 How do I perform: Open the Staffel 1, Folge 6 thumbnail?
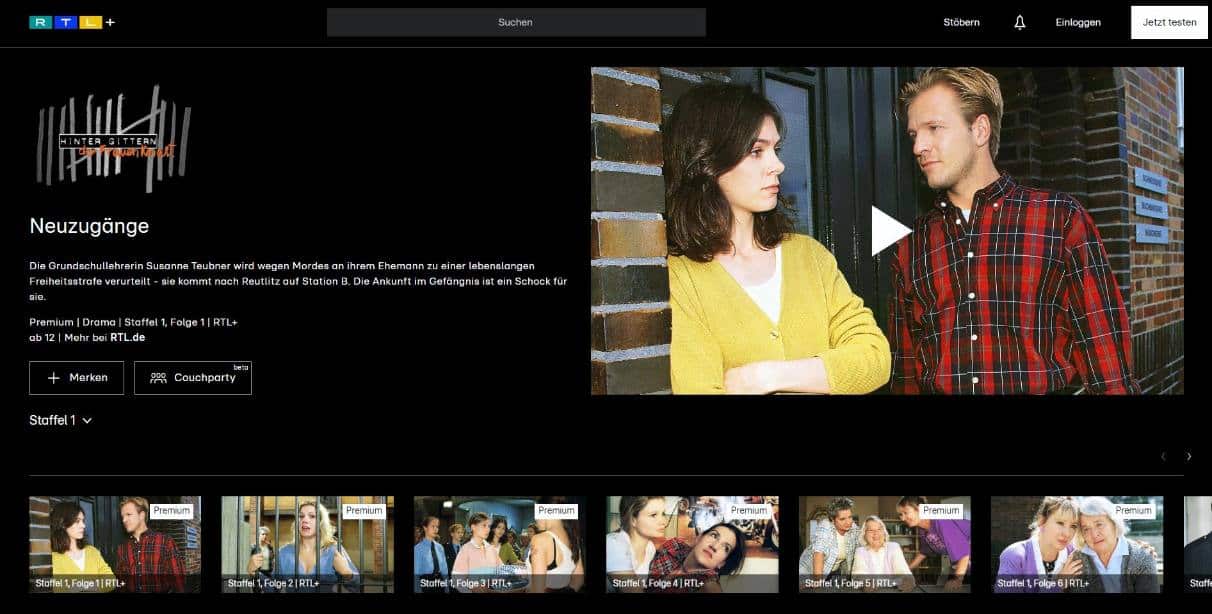tap(1077, 545)
